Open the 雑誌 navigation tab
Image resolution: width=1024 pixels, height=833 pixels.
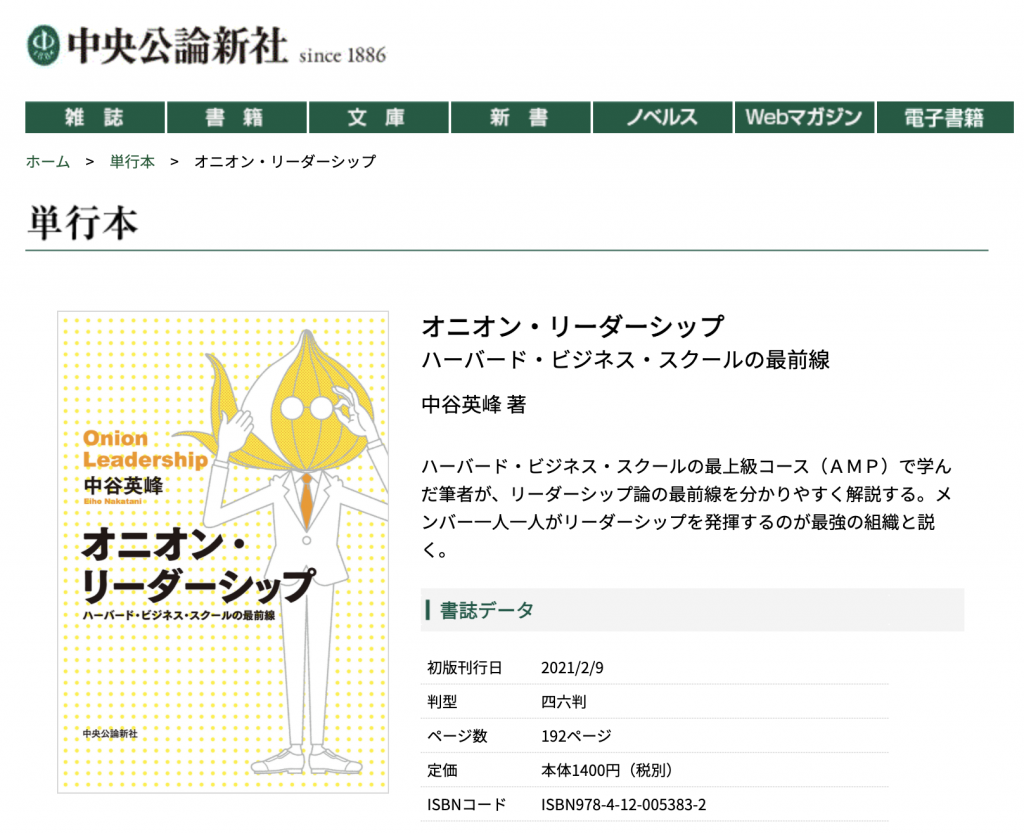click(95, 118)
